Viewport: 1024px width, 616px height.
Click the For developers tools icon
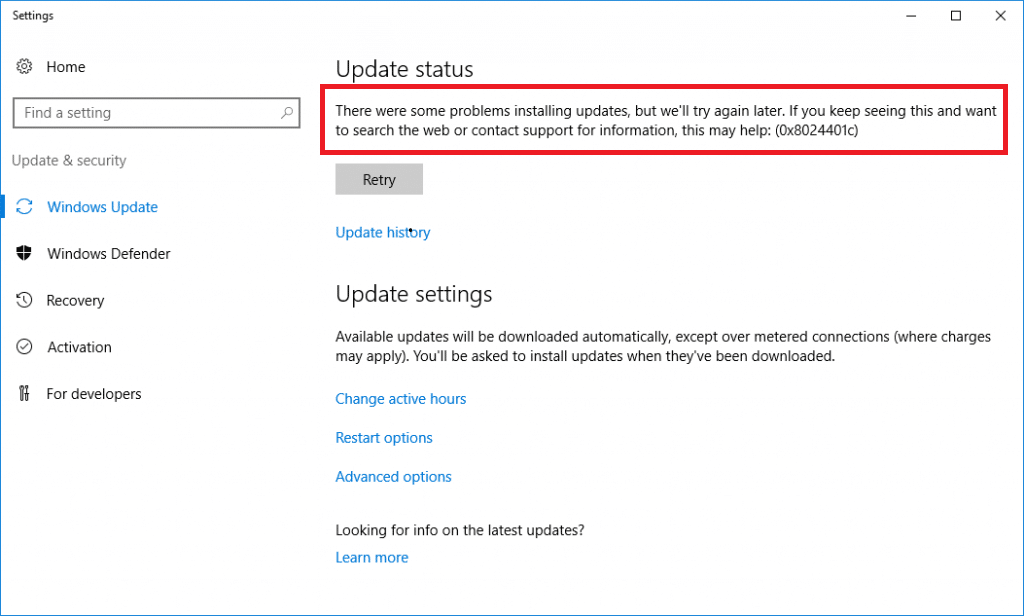(x=24, y=393)
